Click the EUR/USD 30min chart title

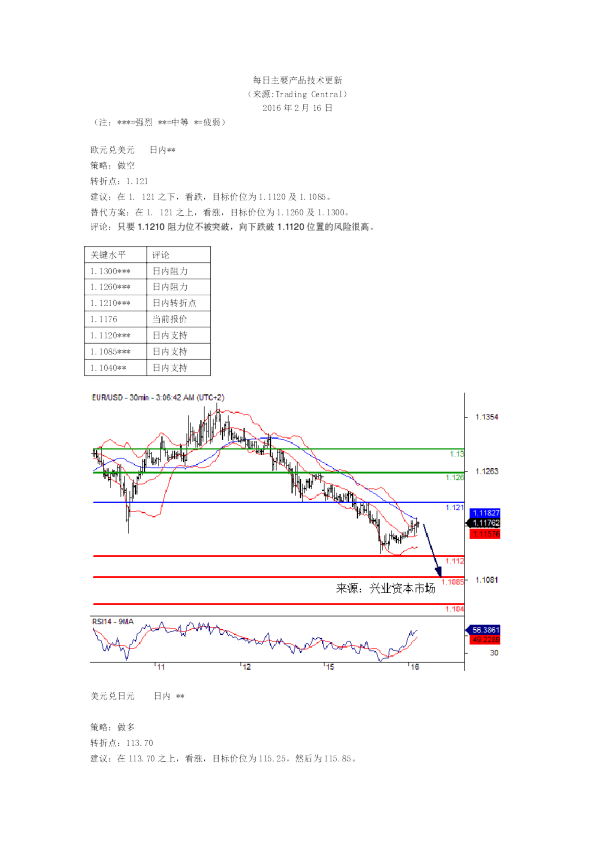tap(158, 397)
